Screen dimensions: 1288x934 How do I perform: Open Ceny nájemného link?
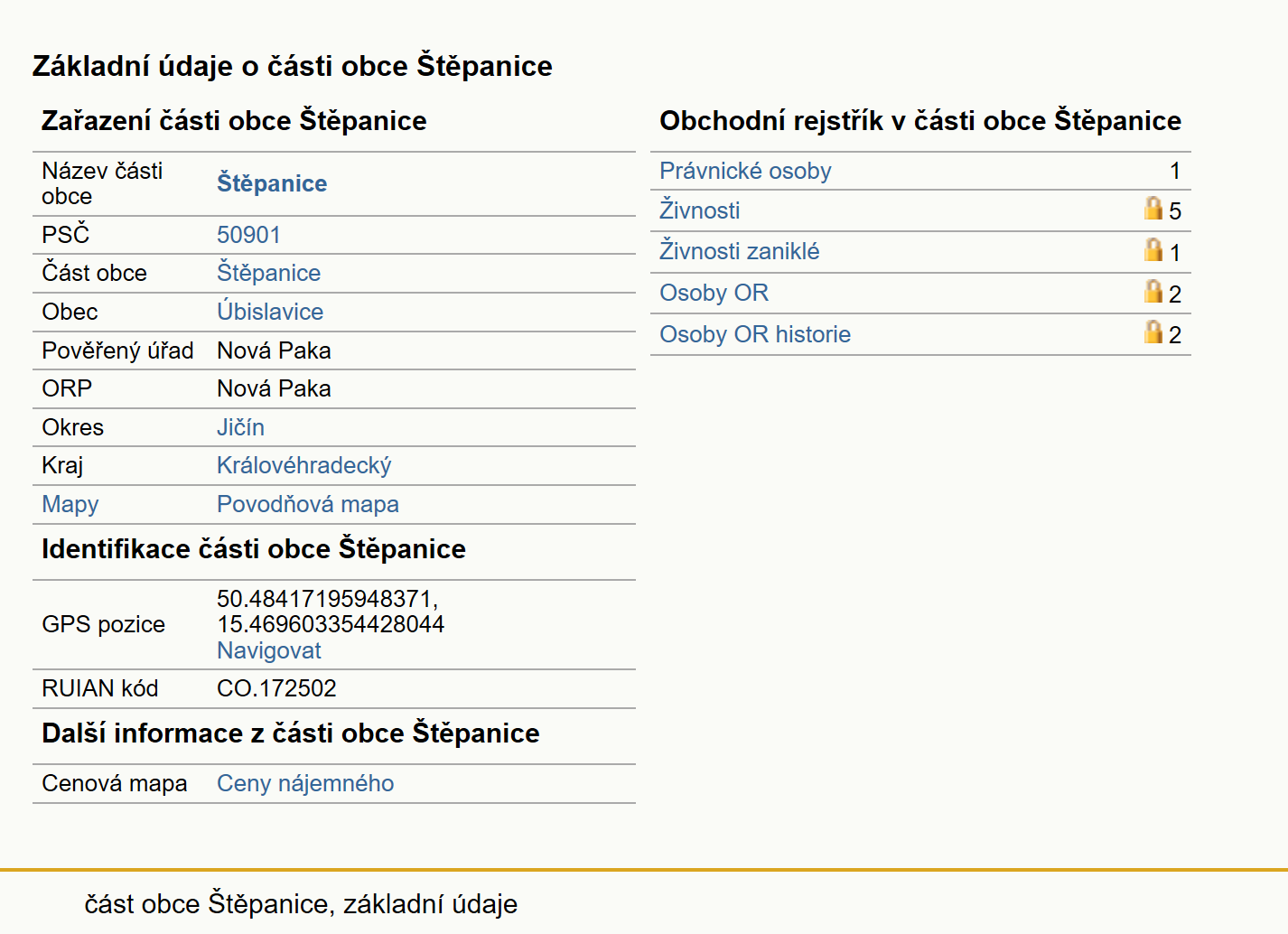click(x=305, y=783)
